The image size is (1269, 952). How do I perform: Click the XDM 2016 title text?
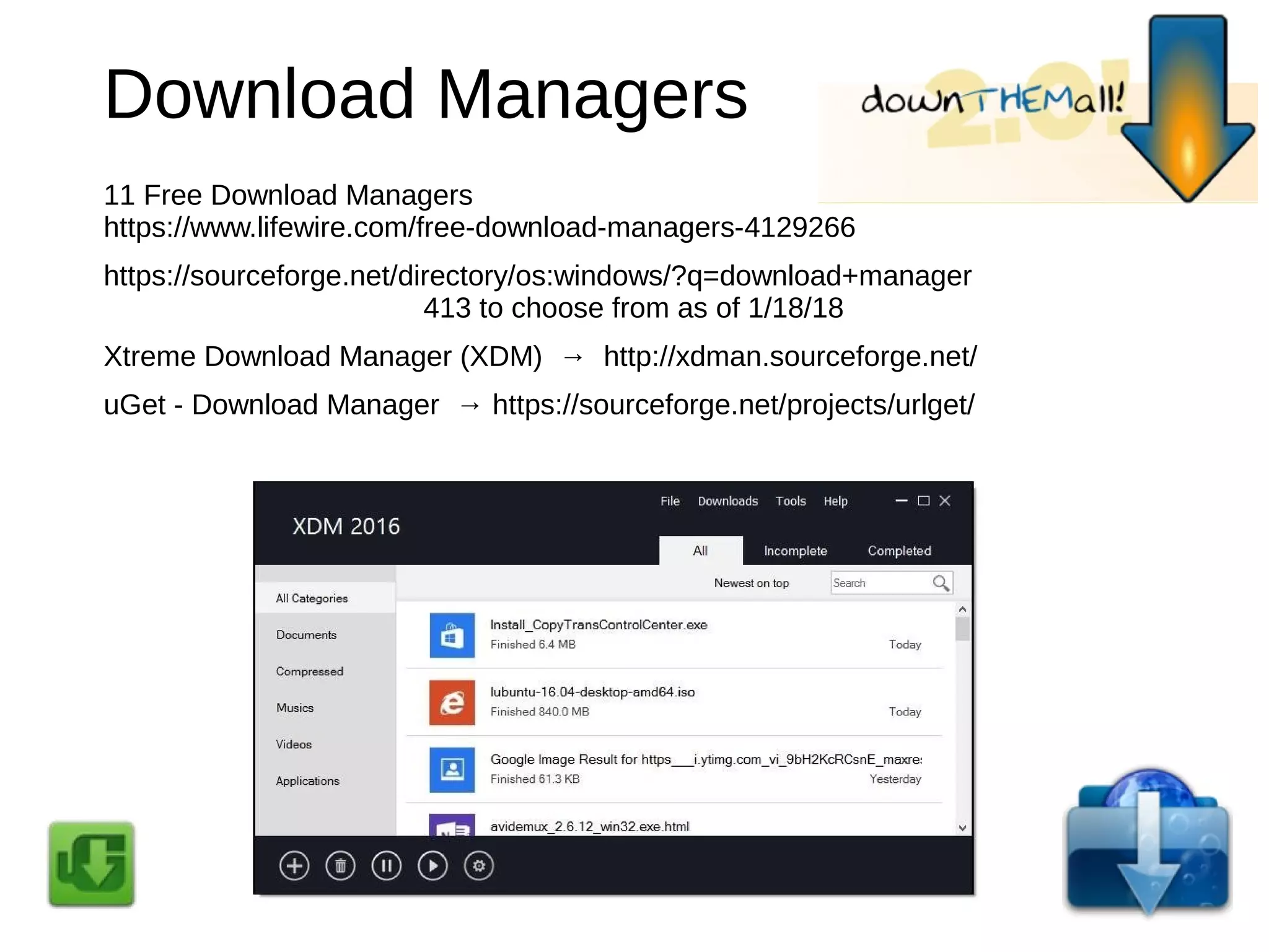click(x=346, y=526)
